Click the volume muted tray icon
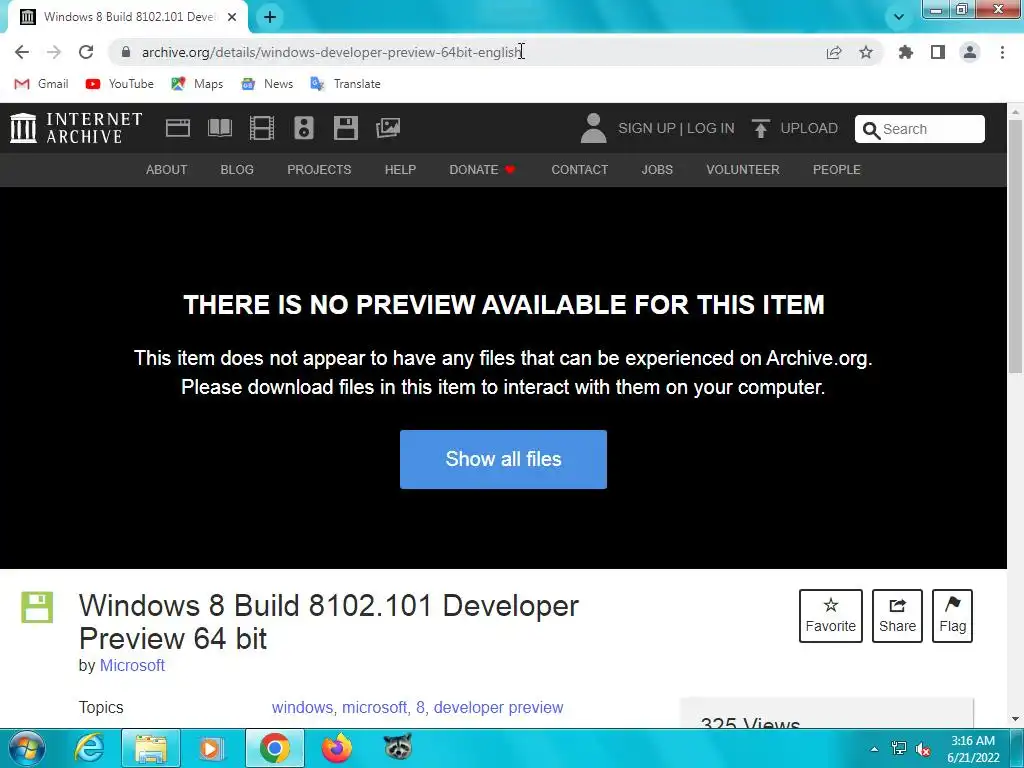 (923, 749)
